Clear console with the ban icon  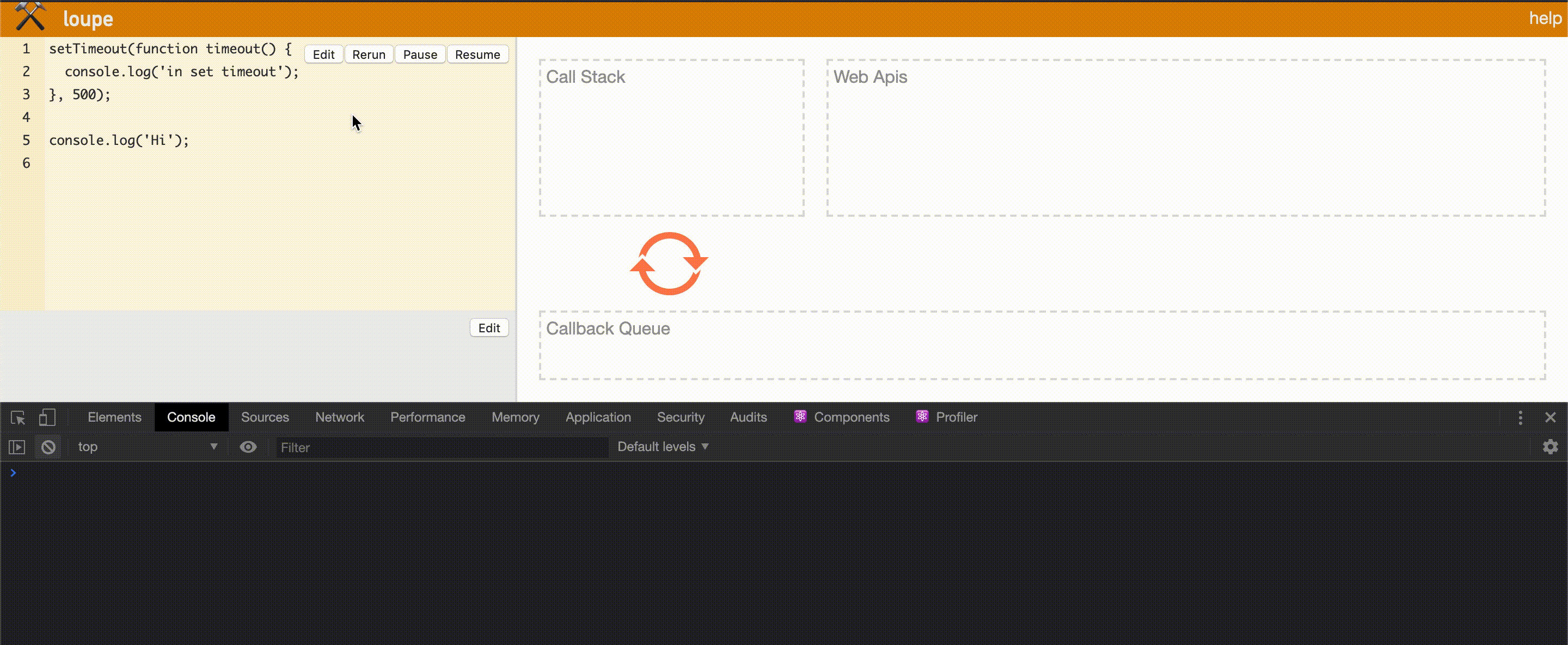48,447
